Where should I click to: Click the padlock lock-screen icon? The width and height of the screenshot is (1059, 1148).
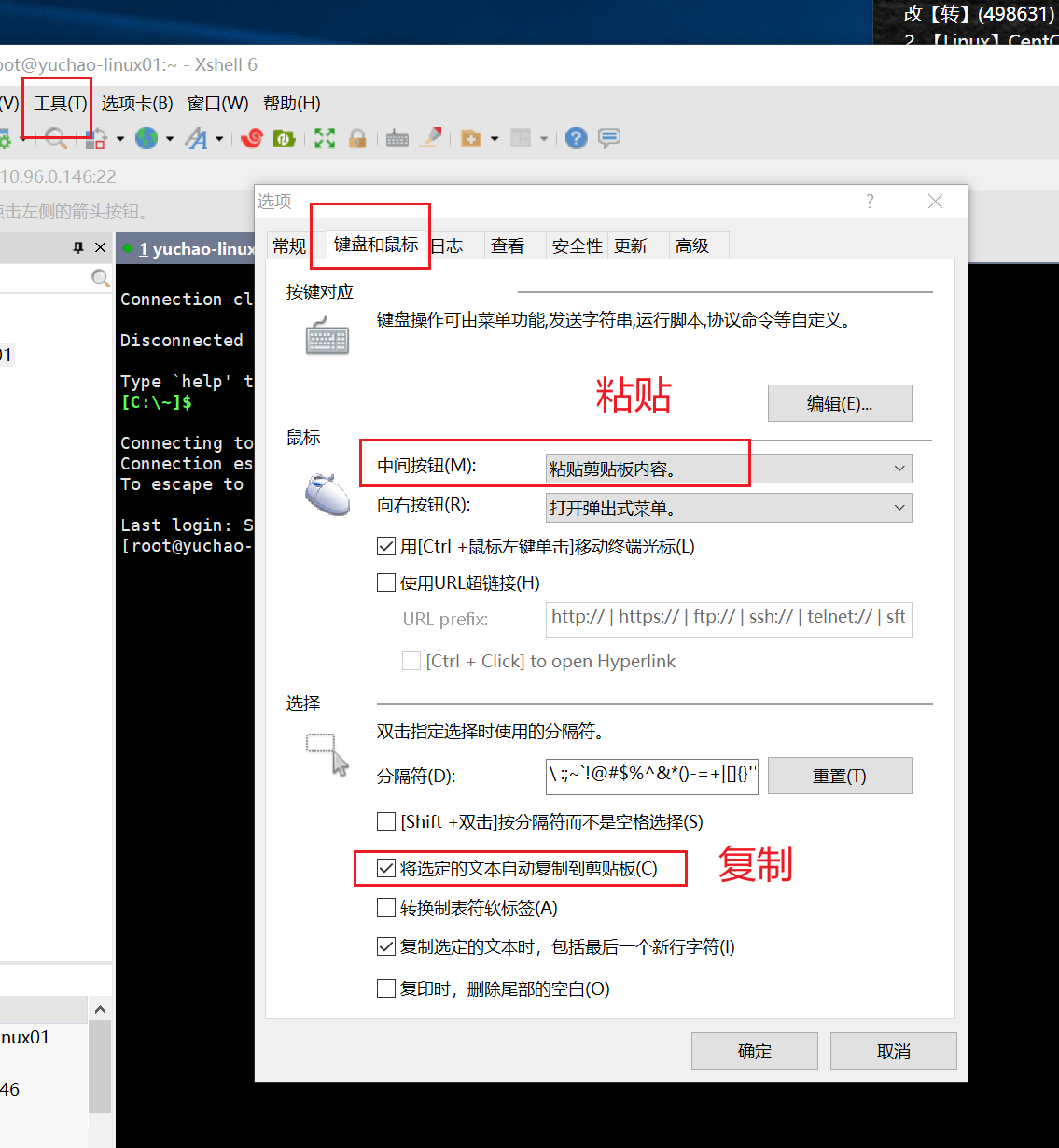[x=356, y=138]
